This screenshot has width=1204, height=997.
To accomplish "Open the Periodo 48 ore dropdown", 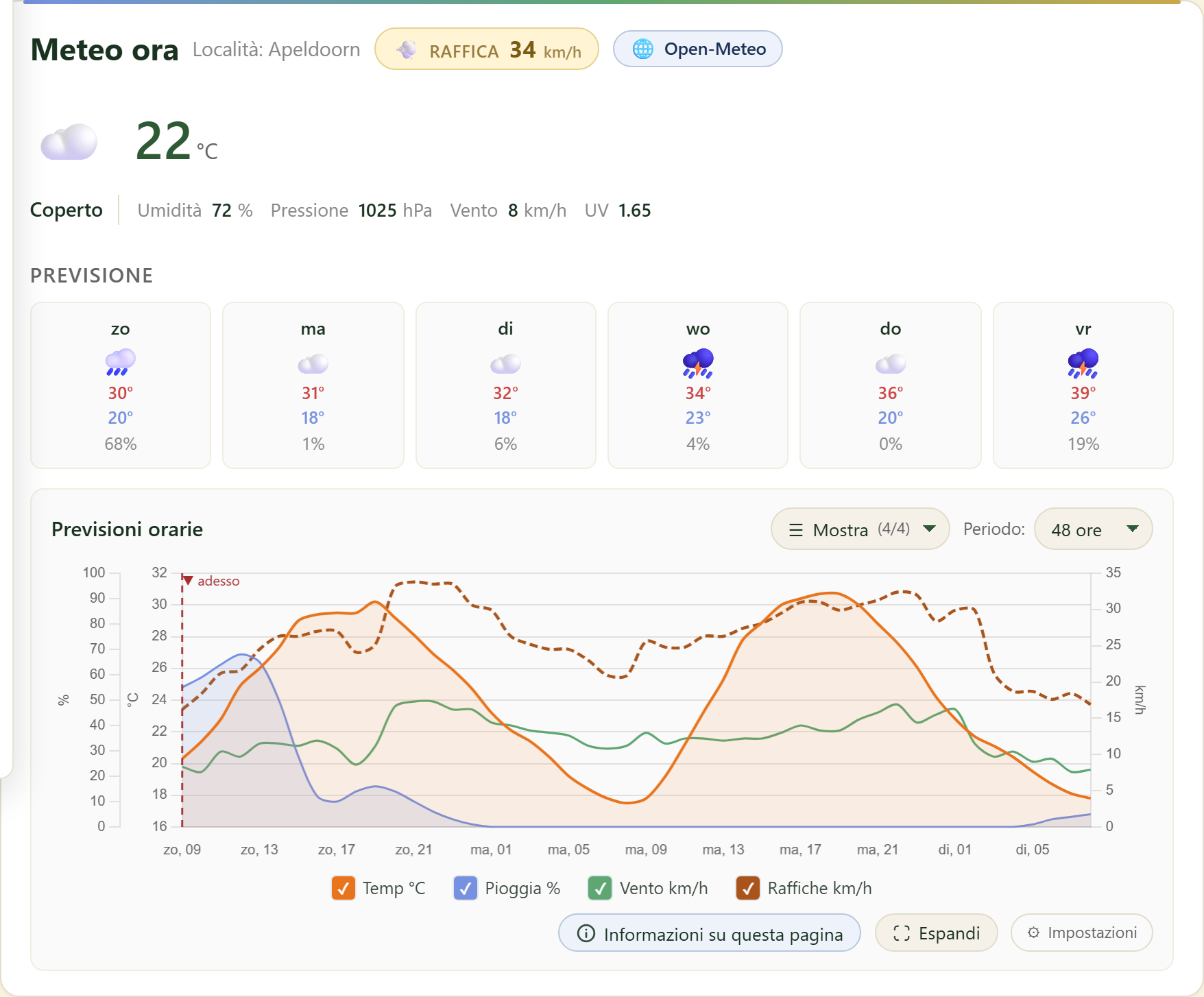I will pyautogui.click(x=1094, y=529).
